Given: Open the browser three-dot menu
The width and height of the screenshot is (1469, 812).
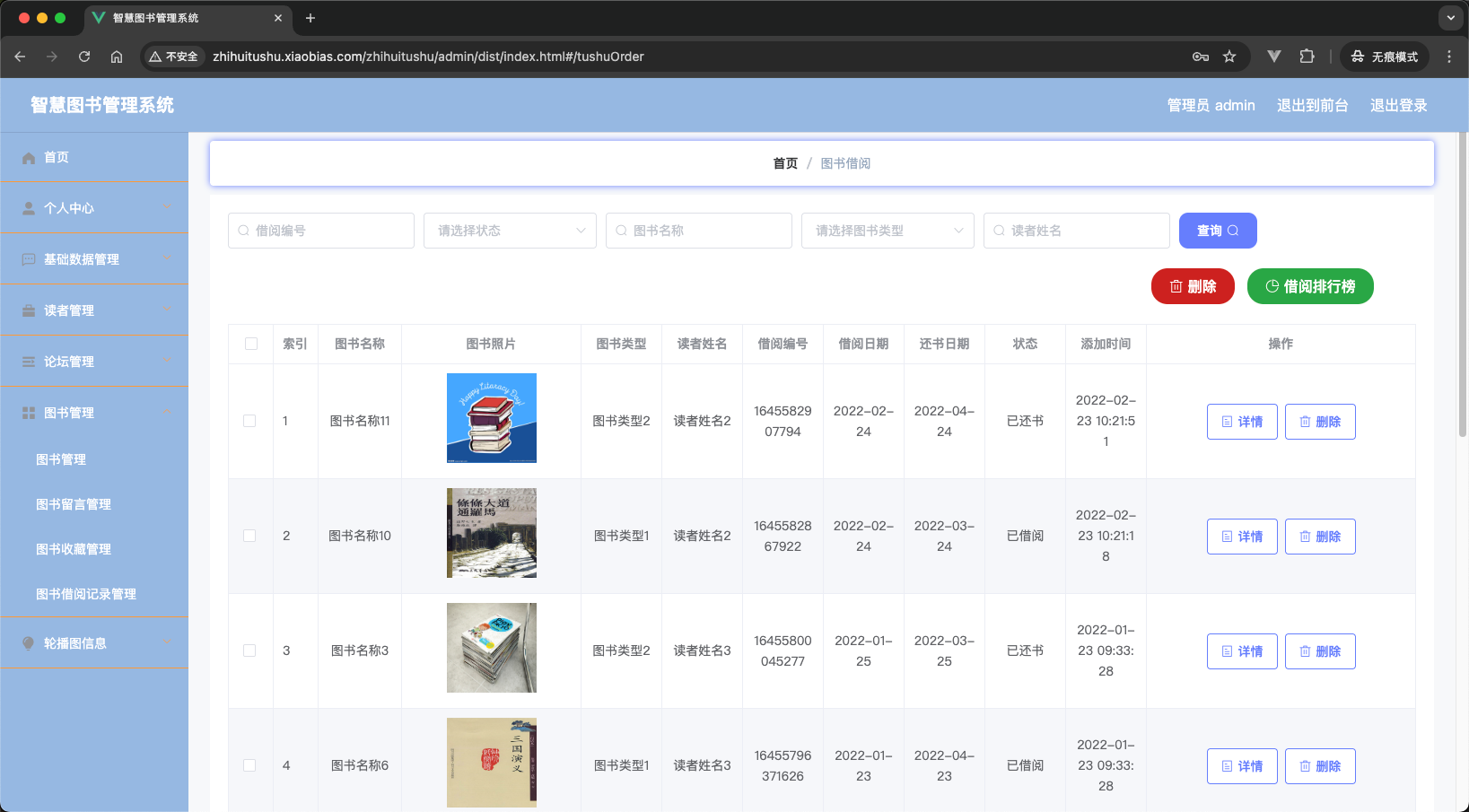Looking at the screenshot, I should click(x=1449, y=57).
